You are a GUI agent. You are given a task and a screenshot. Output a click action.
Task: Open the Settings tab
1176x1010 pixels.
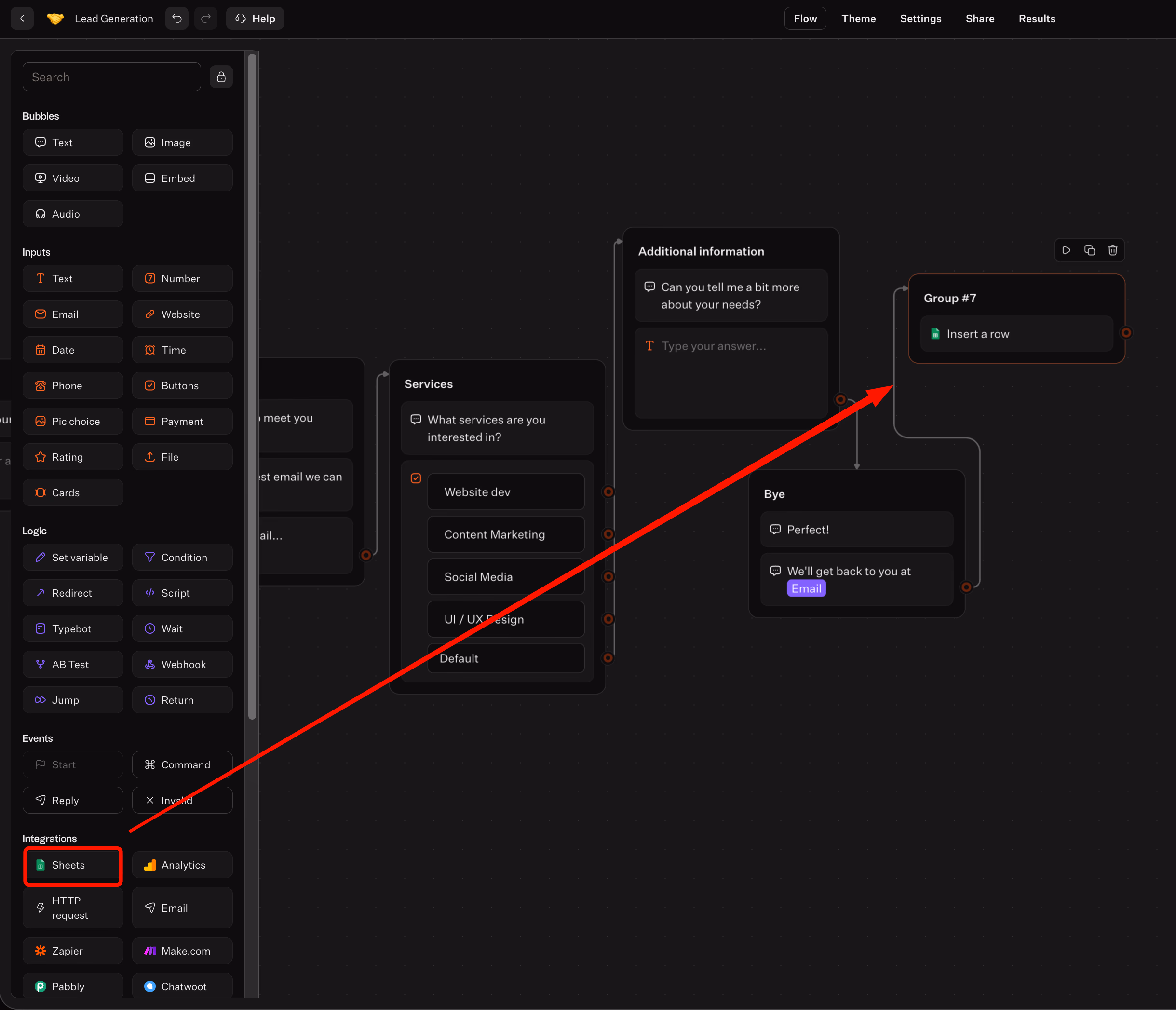click(x=920, y=19)
